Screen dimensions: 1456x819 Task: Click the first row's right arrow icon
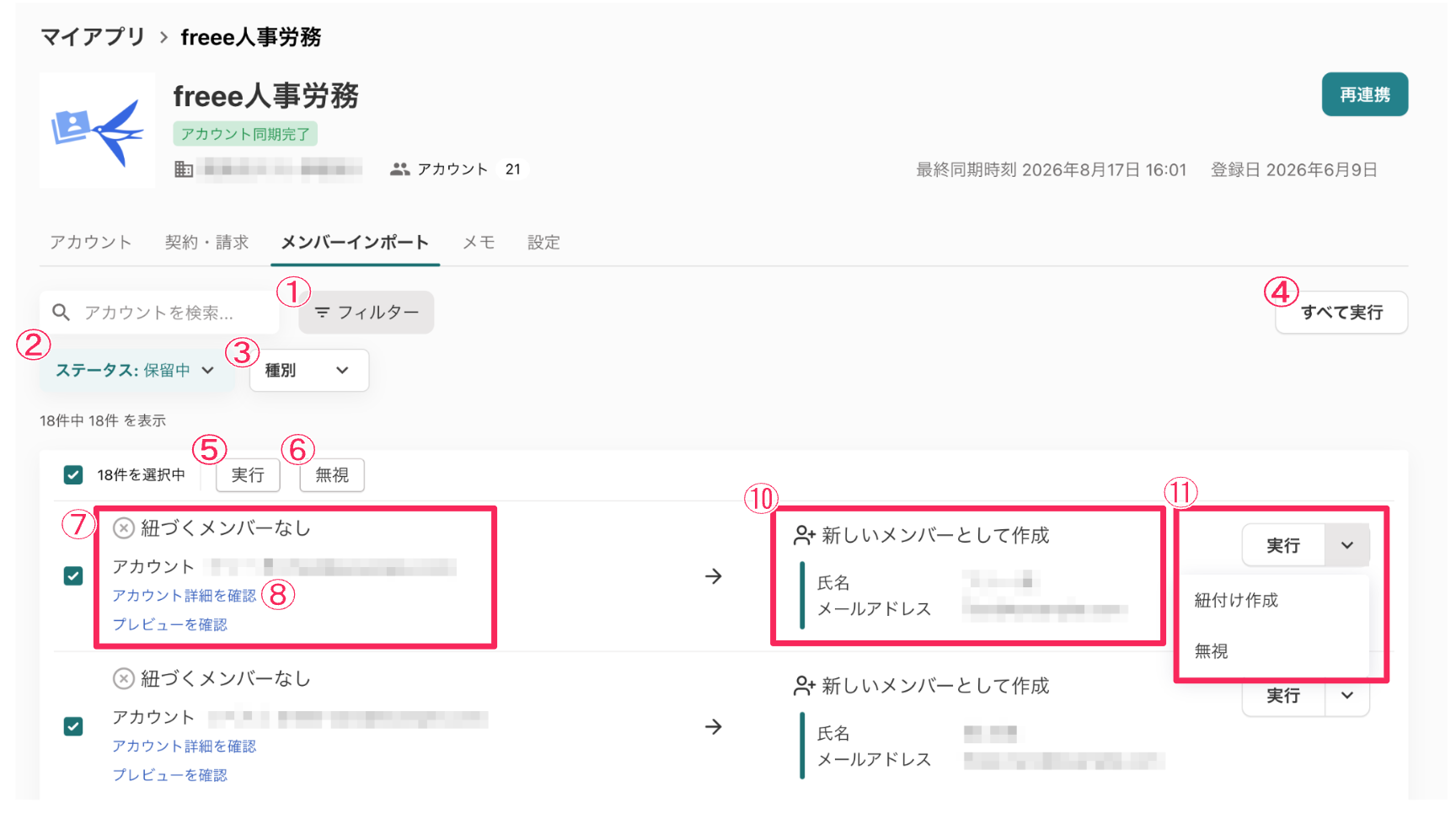point(714,576)
